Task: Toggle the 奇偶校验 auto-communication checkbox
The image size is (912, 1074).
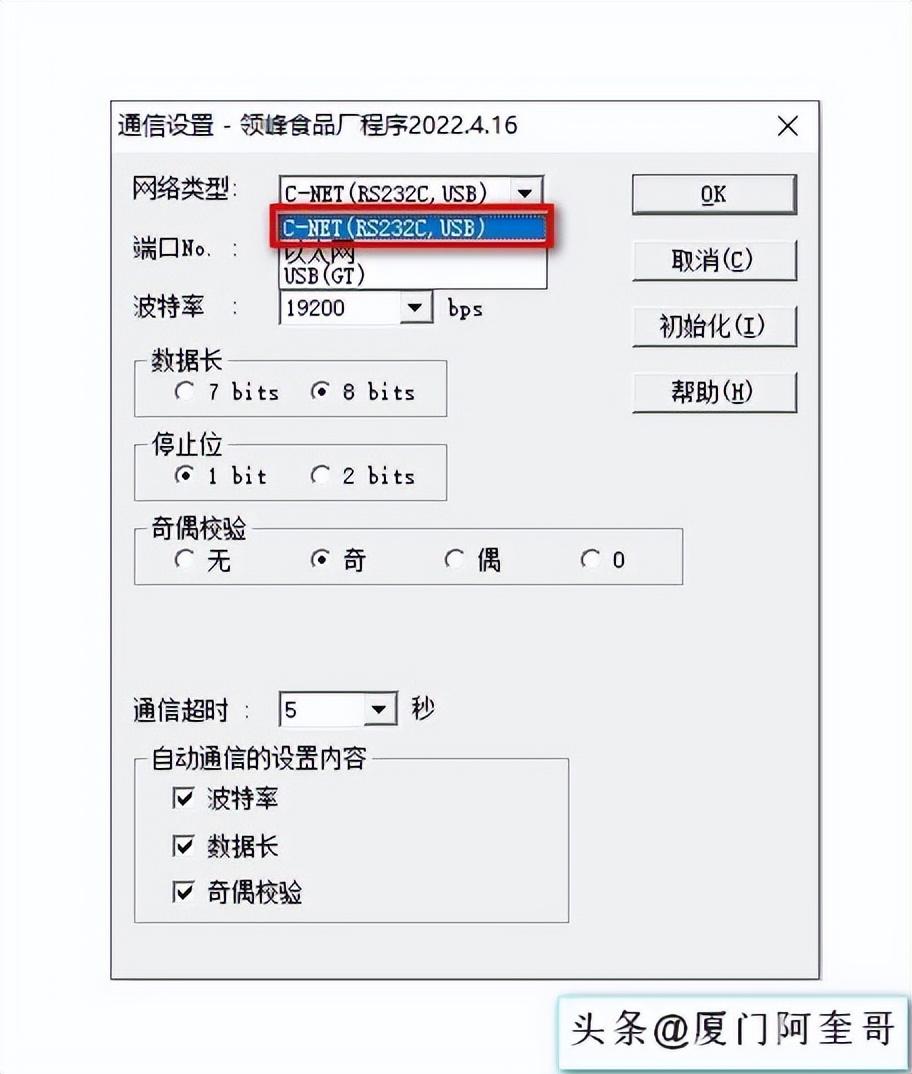Action: tap(183, 892)
